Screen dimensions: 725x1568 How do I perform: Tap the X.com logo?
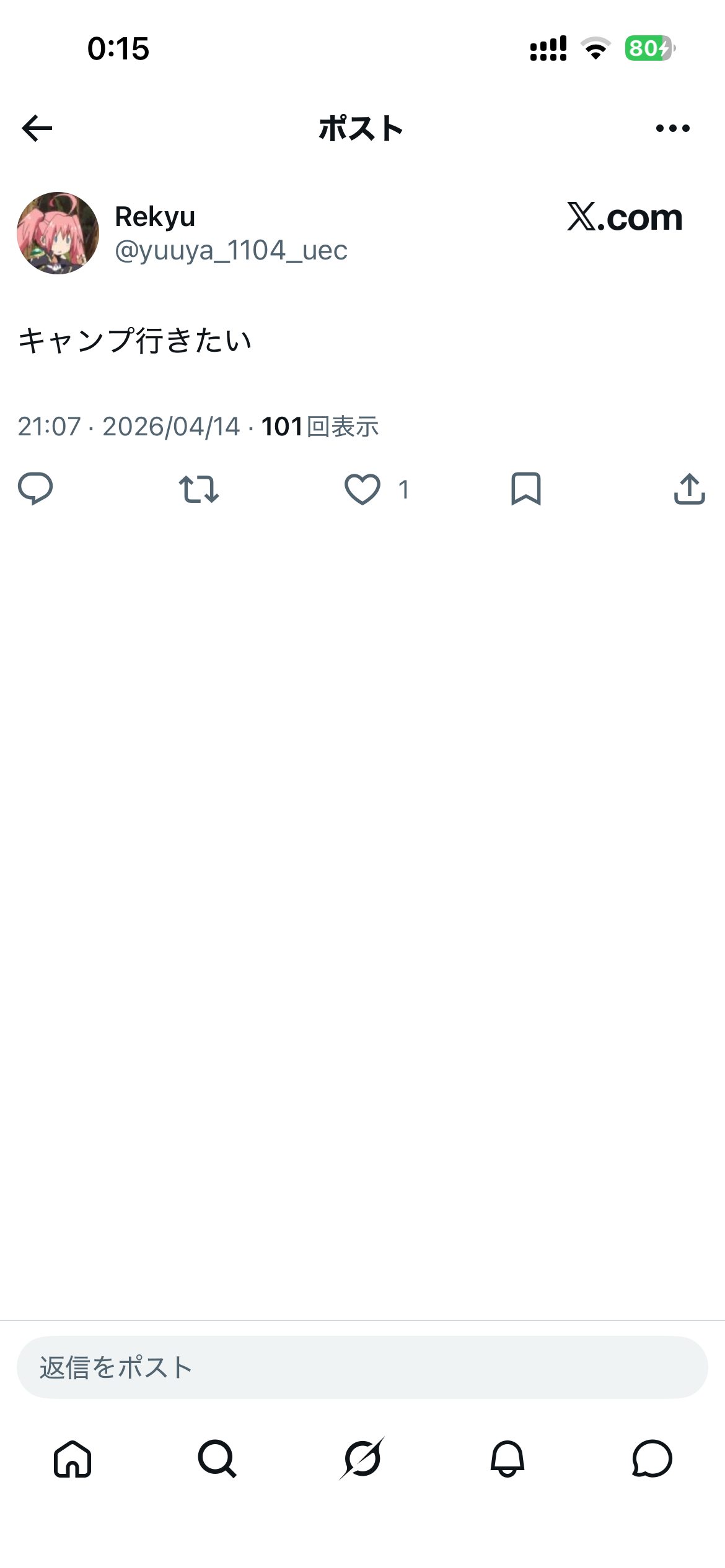click(625, 217)
